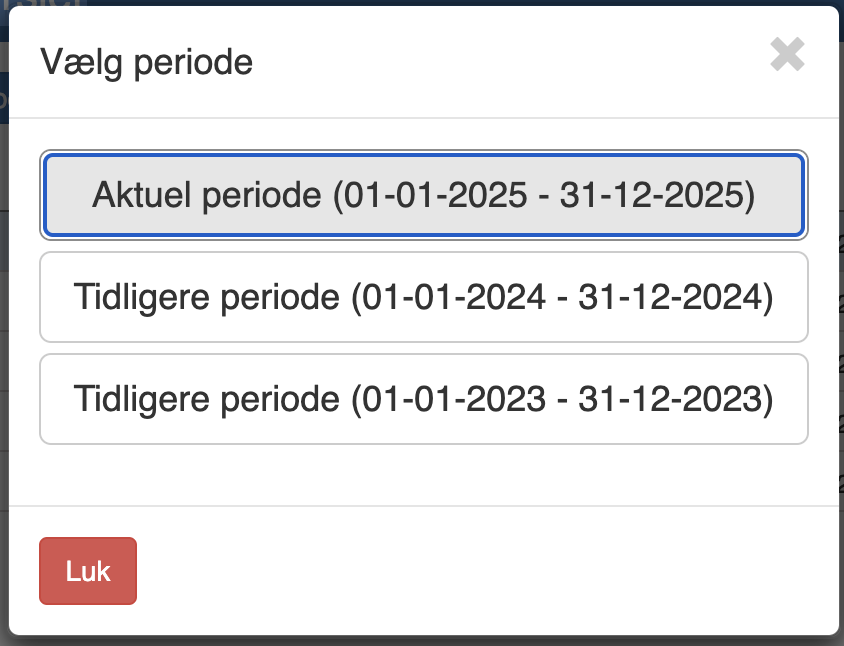Pick Tidligere periode 01-01-2023 to 31-12-2023

[423, 399]
